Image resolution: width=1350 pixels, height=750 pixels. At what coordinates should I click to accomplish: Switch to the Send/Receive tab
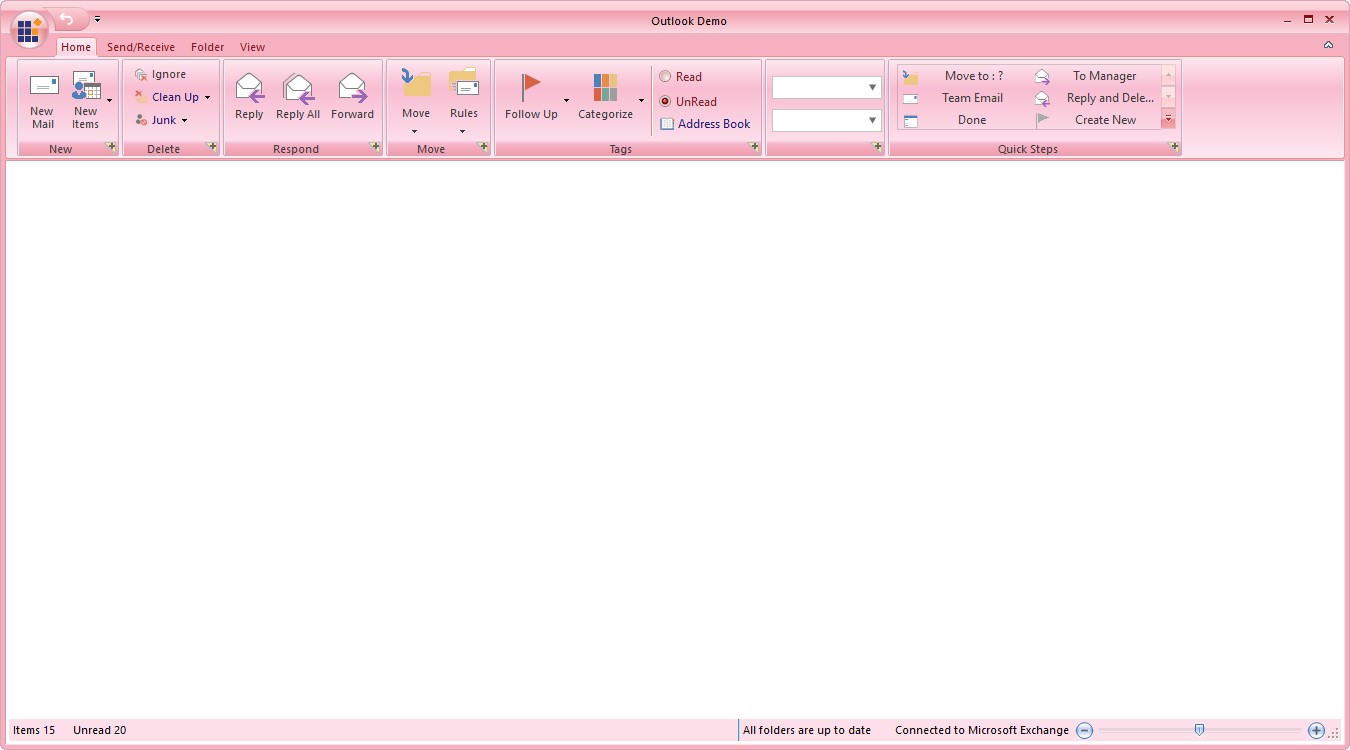(141, 47)
